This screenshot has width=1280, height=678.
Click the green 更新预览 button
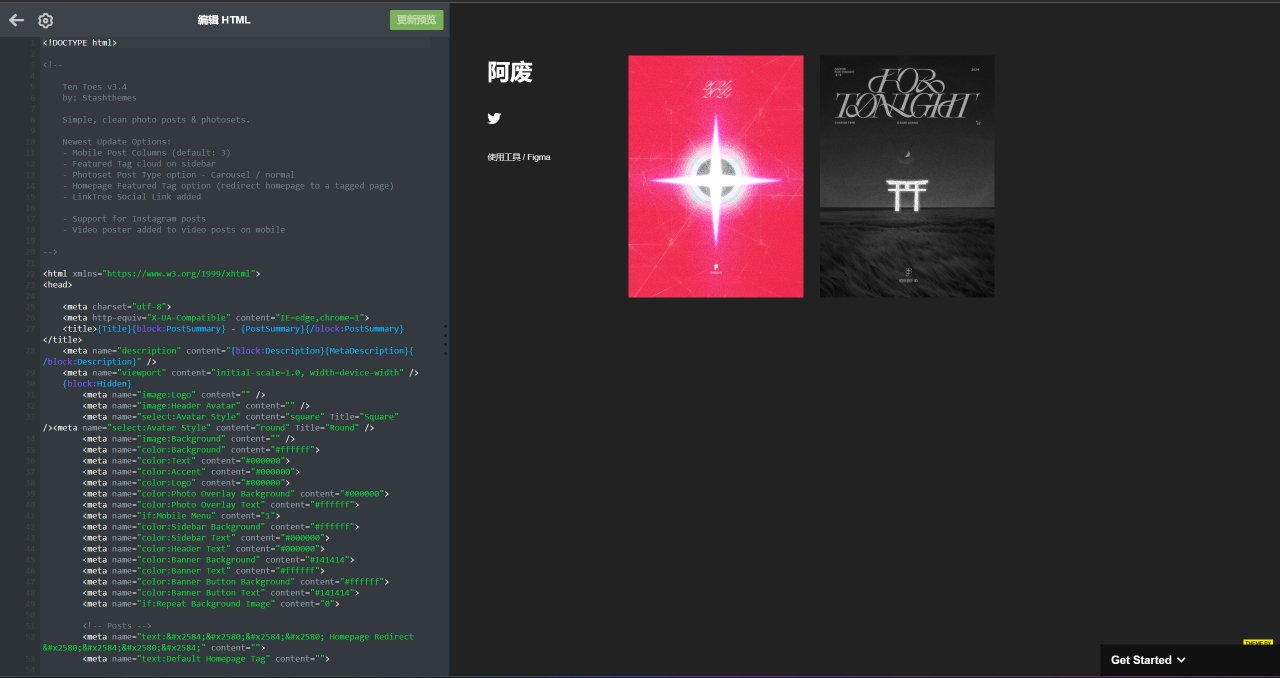(416, 20)
